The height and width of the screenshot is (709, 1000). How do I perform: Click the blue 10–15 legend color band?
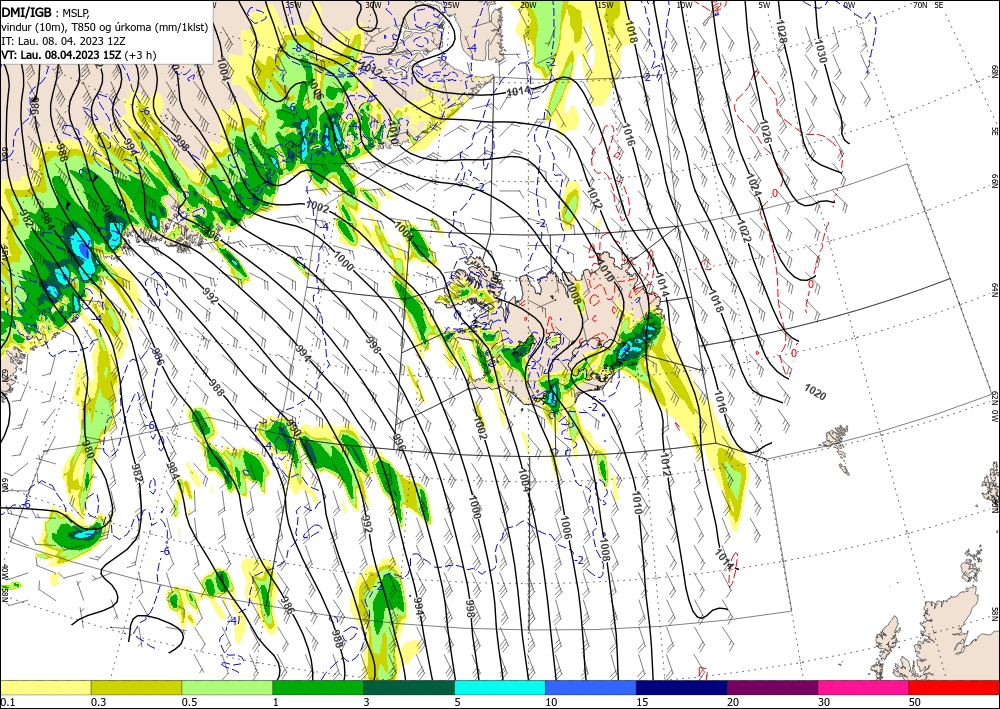pyautogui.click(x=591, y=687)
